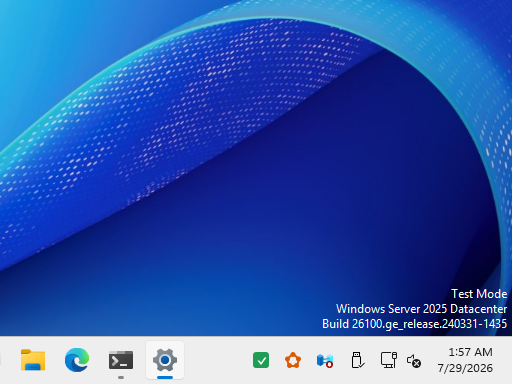This screenshot has width=512, height=384.
Task: Open the clock showing 1:57 AM
Action: click(470, 352)
